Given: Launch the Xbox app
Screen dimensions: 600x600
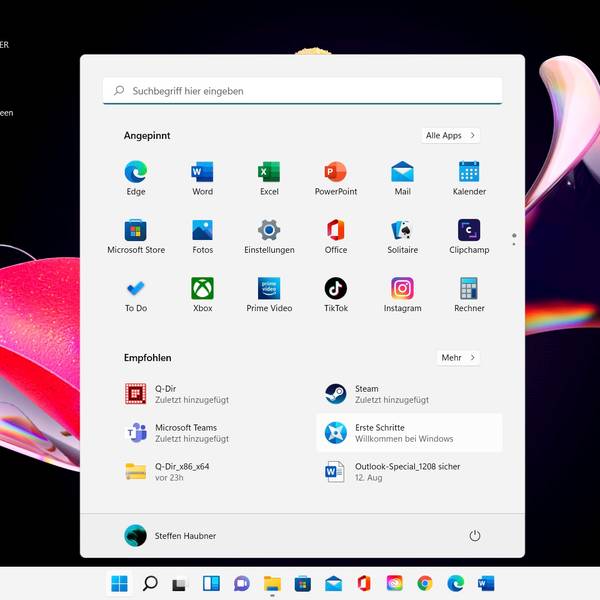Looking at the screenshot, I should click(x=202, y=294).
